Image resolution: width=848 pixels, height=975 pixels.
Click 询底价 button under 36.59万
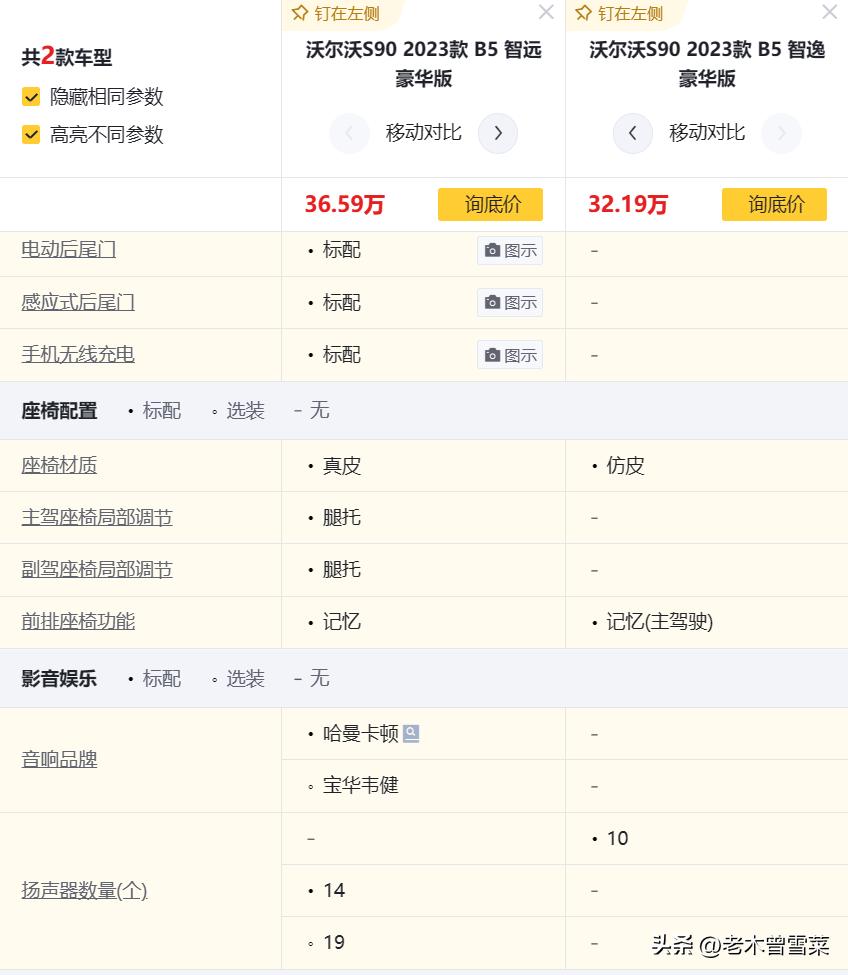pos(490,204)
